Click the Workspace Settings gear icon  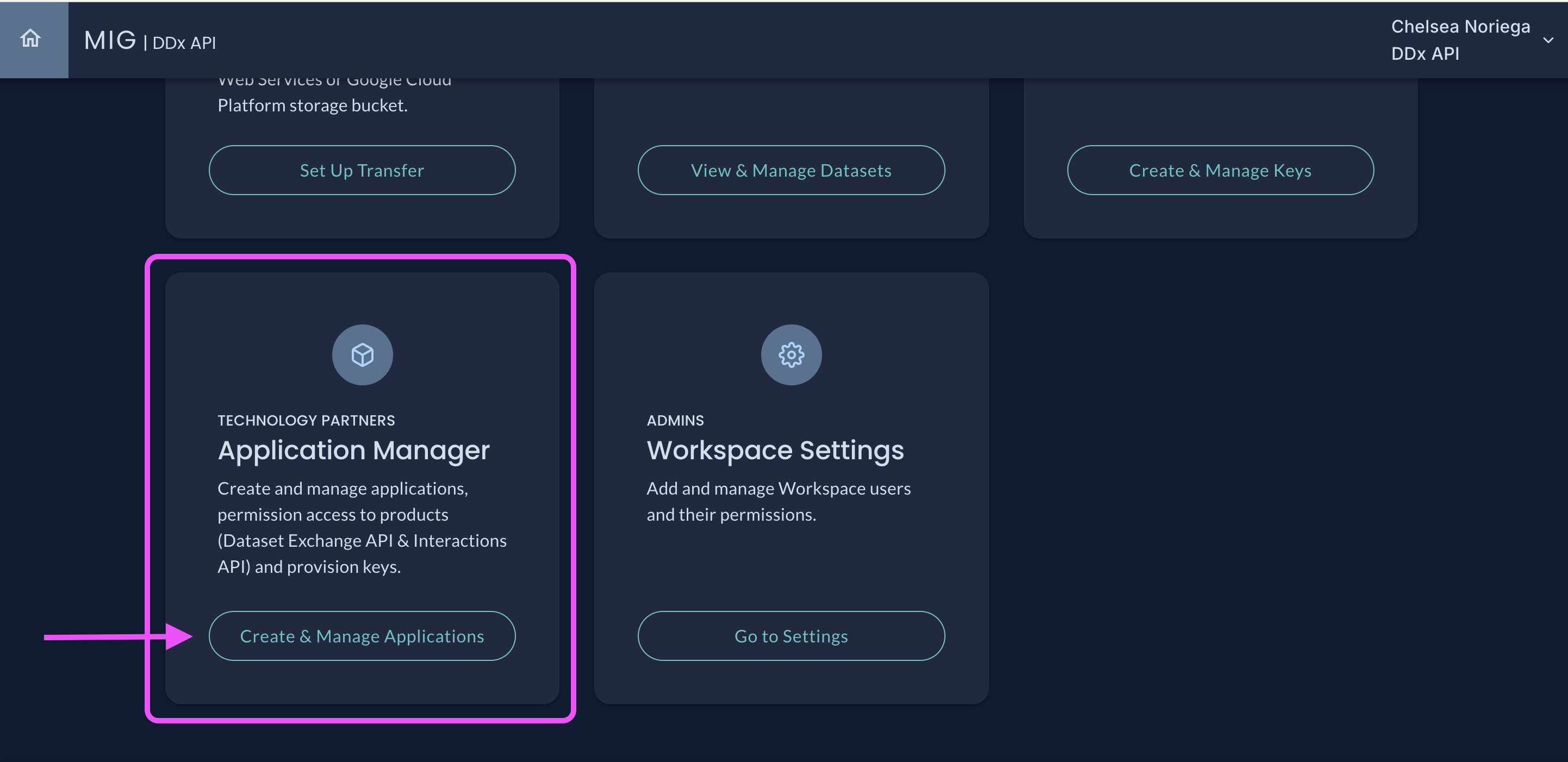(x=791, y=355)
